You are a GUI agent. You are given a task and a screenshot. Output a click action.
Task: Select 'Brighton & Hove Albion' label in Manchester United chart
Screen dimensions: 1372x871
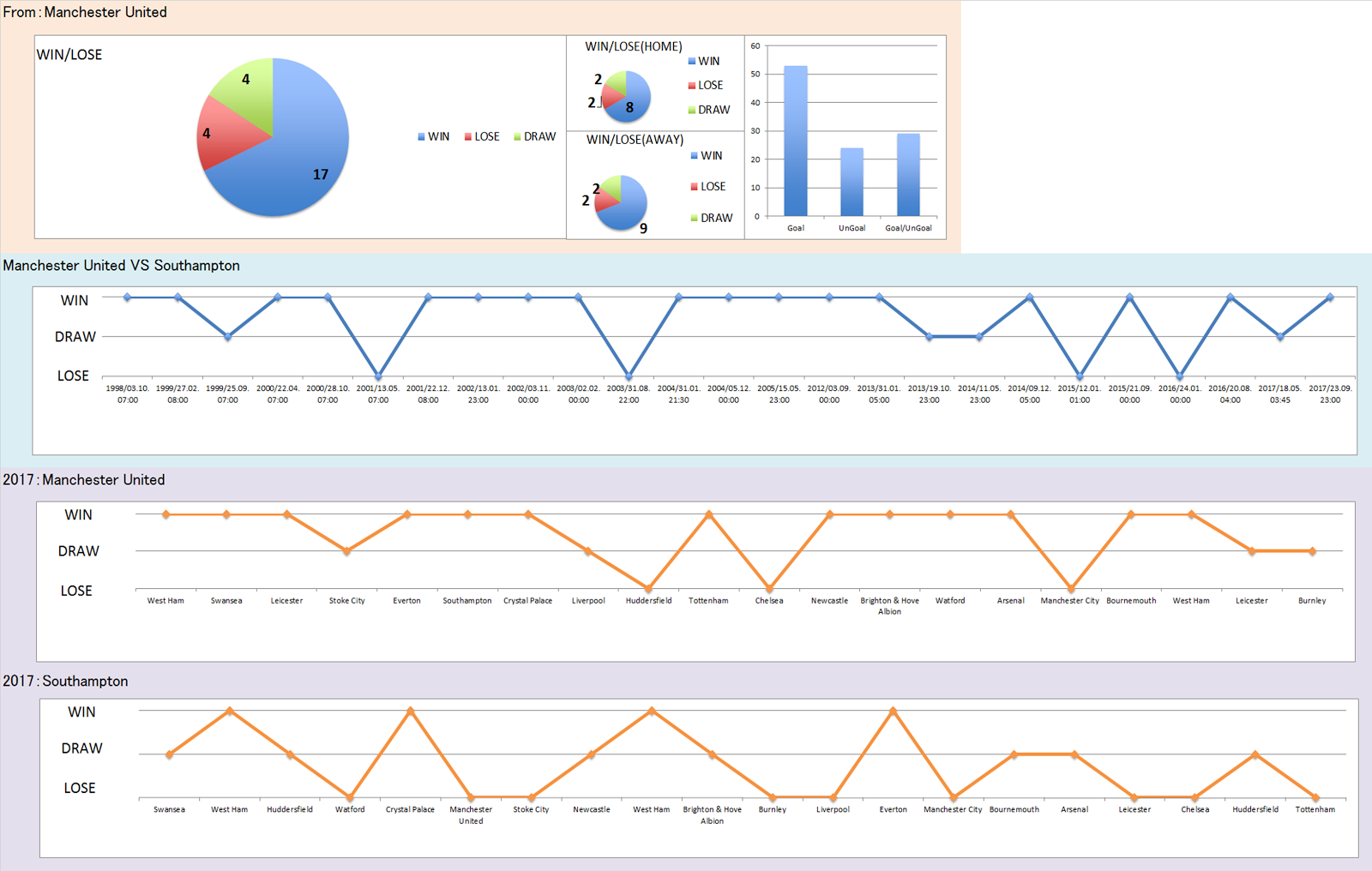point(890,606)
